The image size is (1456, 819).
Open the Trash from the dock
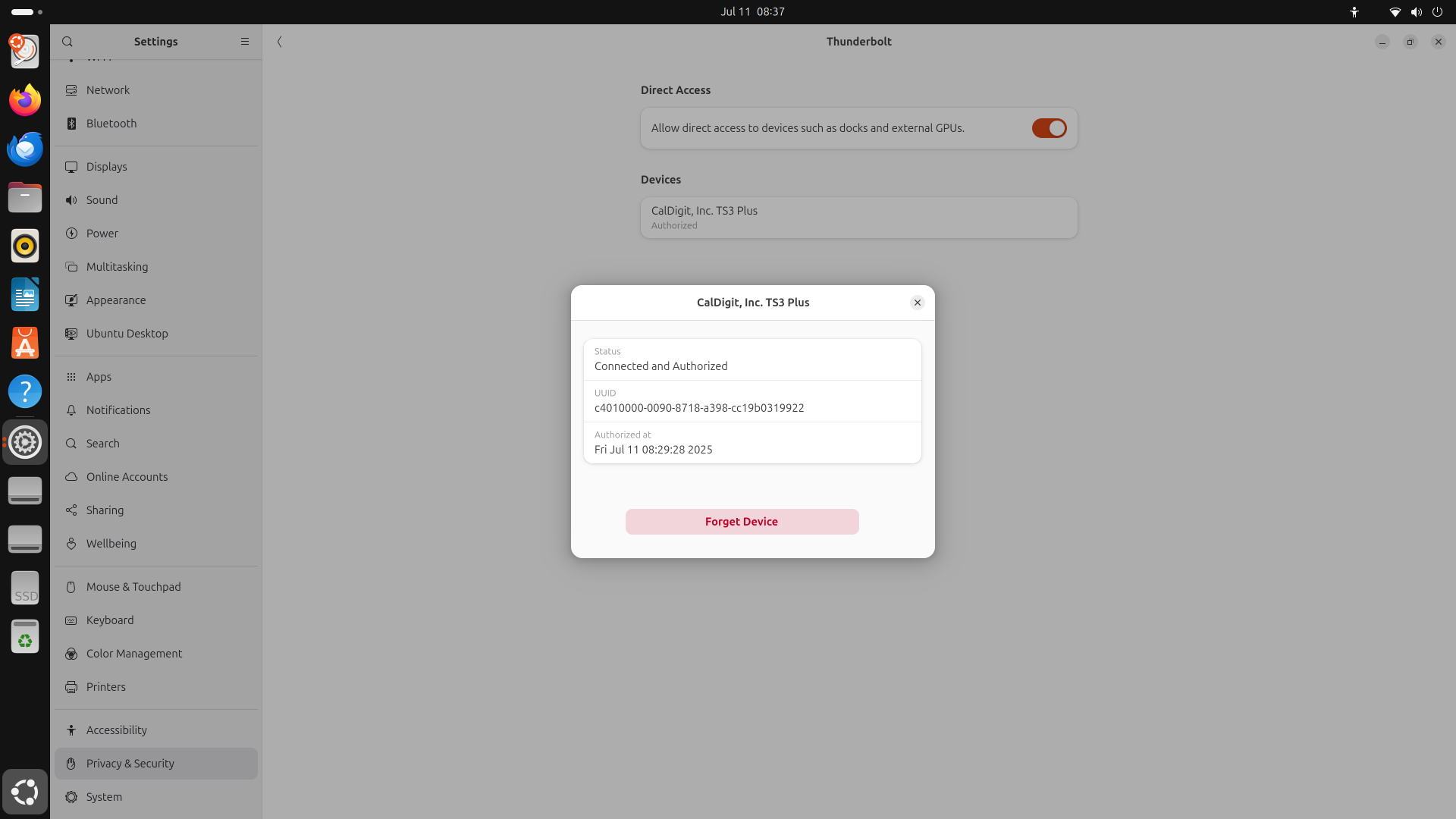pos(25,636)
